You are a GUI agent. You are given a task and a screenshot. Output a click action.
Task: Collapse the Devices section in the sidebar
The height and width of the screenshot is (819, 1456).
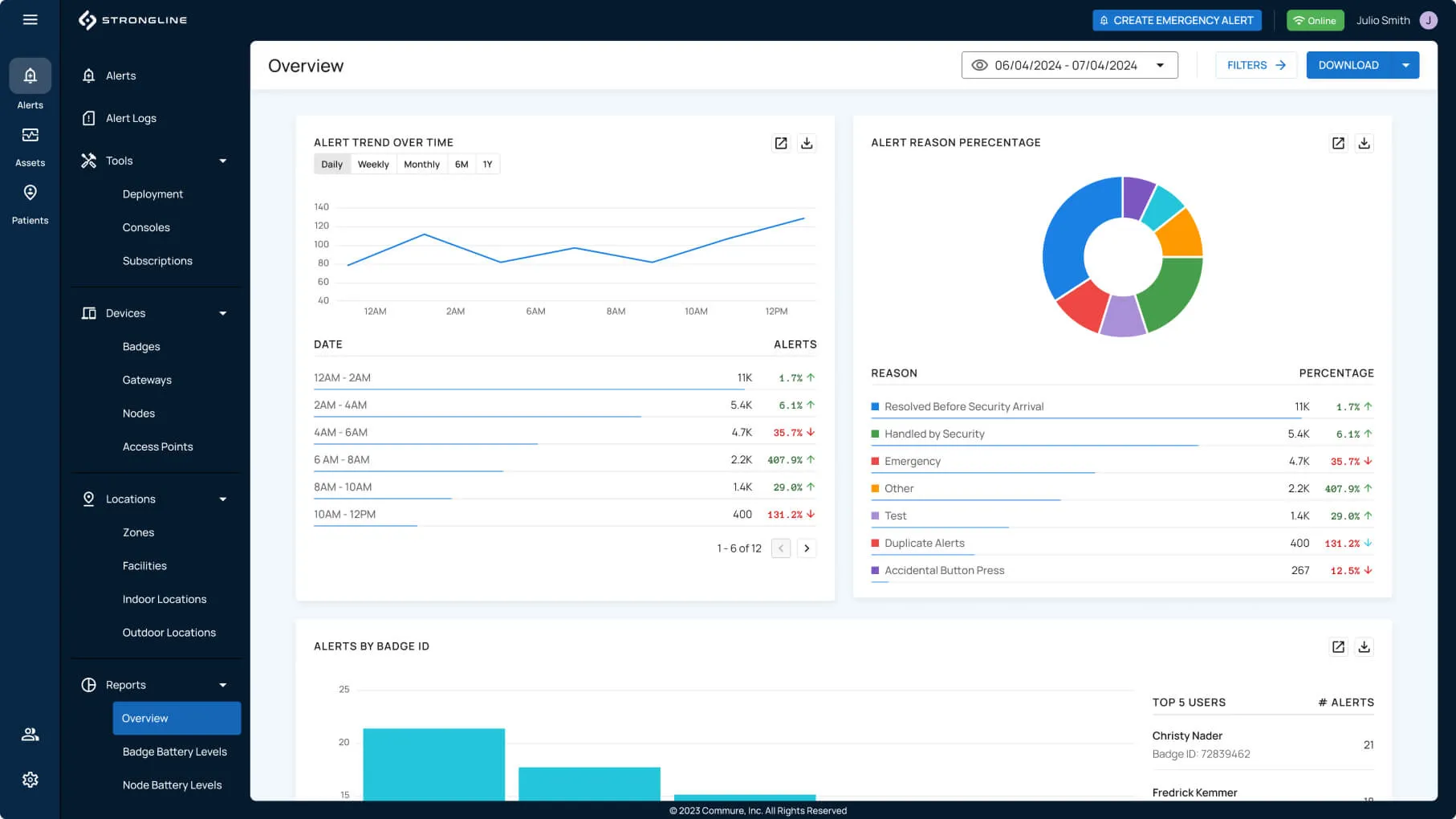click(222, 313)
